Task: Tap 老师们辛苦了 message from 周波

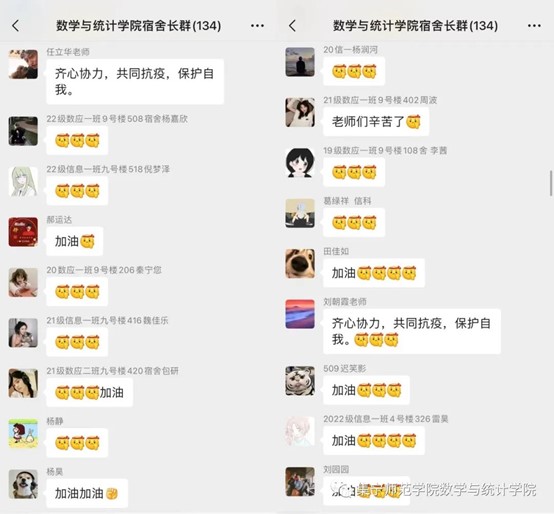Action: coord(376,122)
